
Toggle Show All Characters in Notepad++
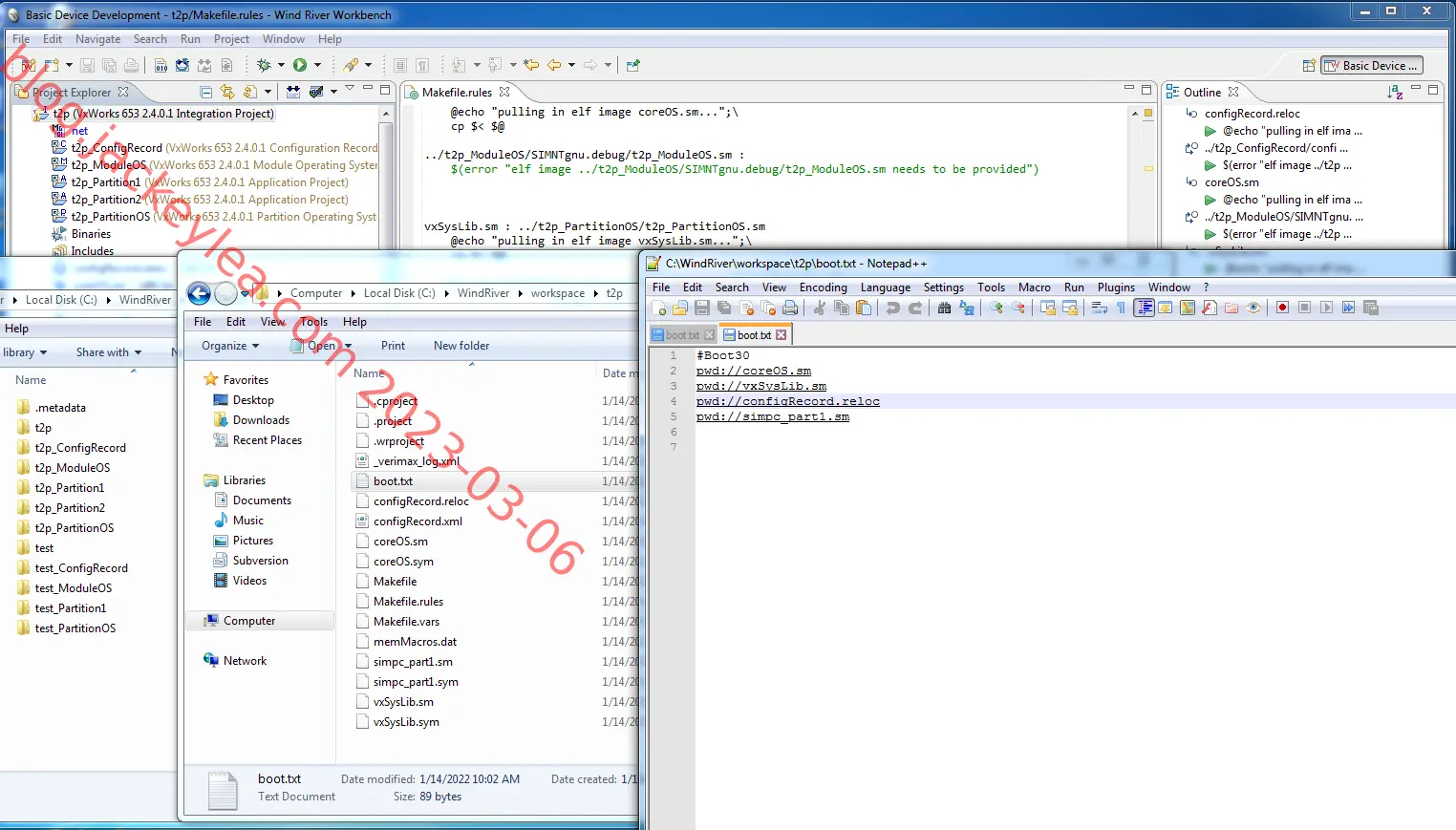click(1122, 308)
